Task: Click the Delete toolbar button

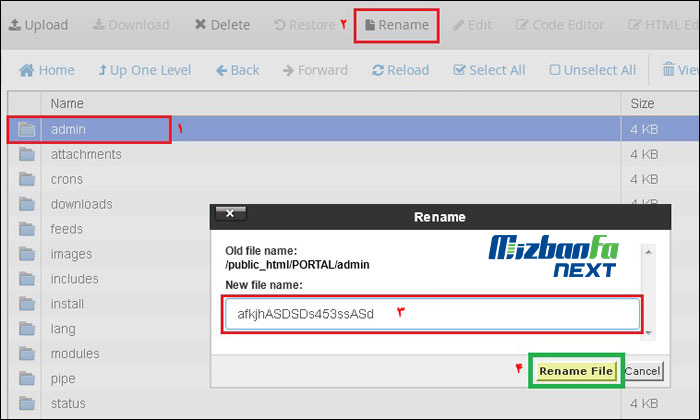Action: (x=222, y=25)
